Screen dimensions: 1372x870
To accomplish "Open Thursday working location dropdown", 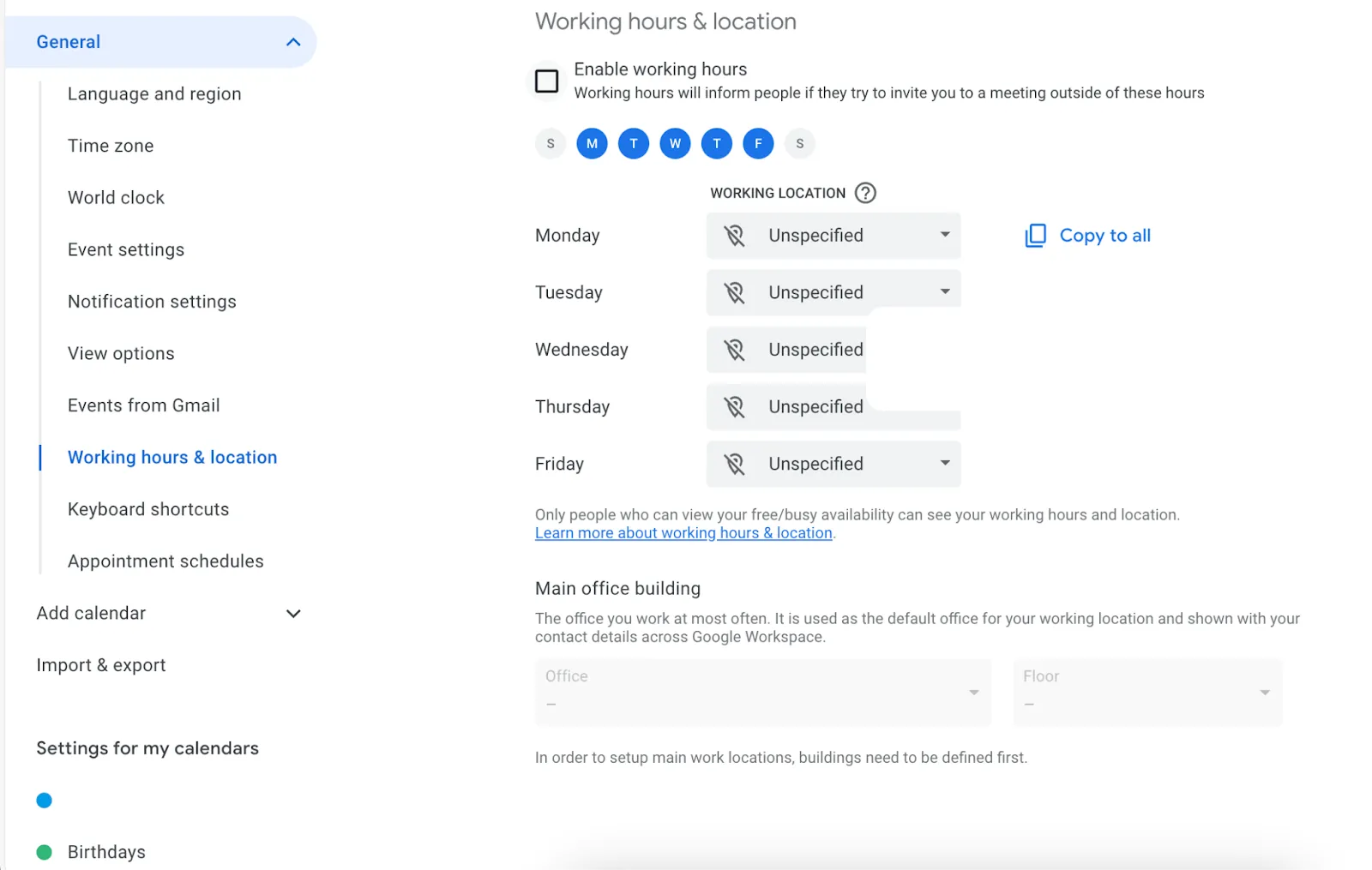I will pyautogui.click(x=833, y=407).
